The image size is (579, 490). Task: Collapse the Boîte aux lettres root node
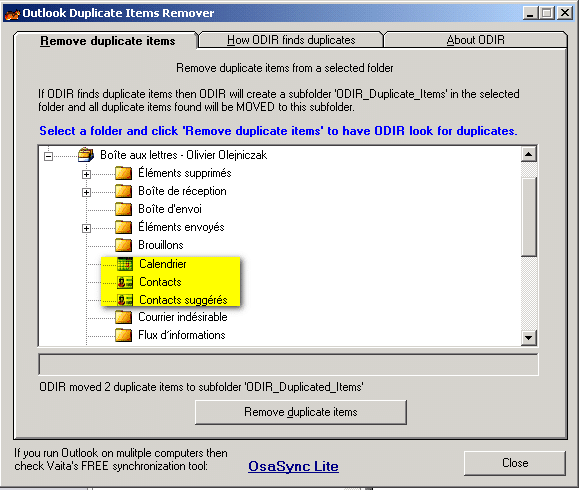48,156
